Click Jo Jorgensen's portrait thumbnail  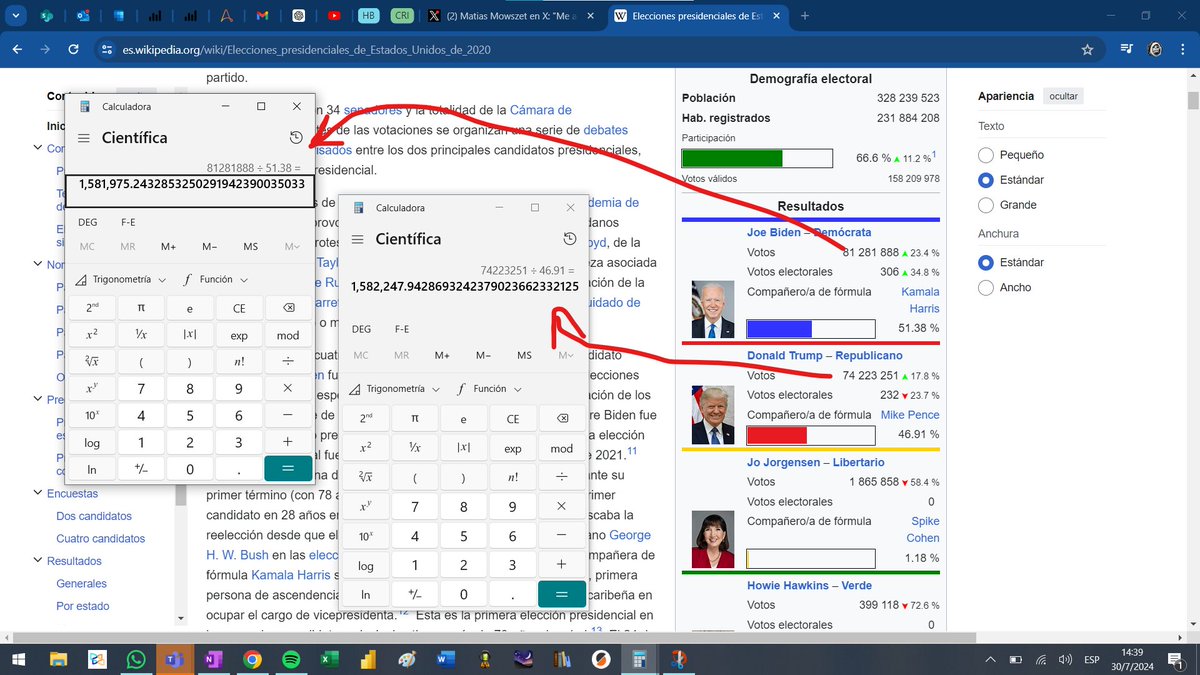coord(713,539)
